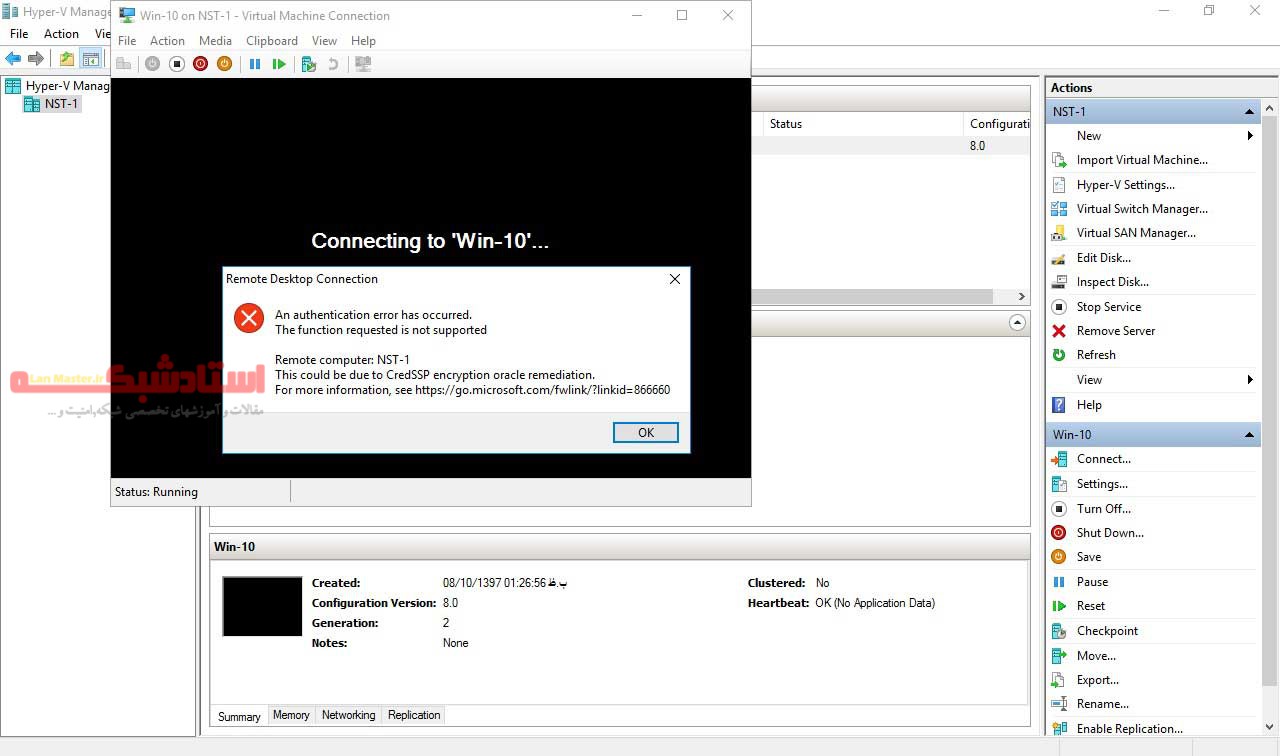Click the orange Save icon in VM toolbar

pos(224,64)
